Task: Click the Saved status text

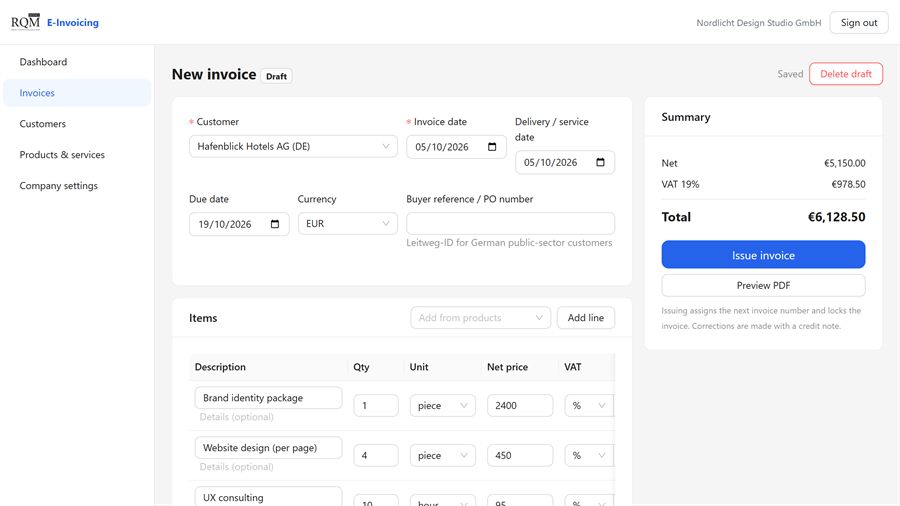Action: [790, 74]
